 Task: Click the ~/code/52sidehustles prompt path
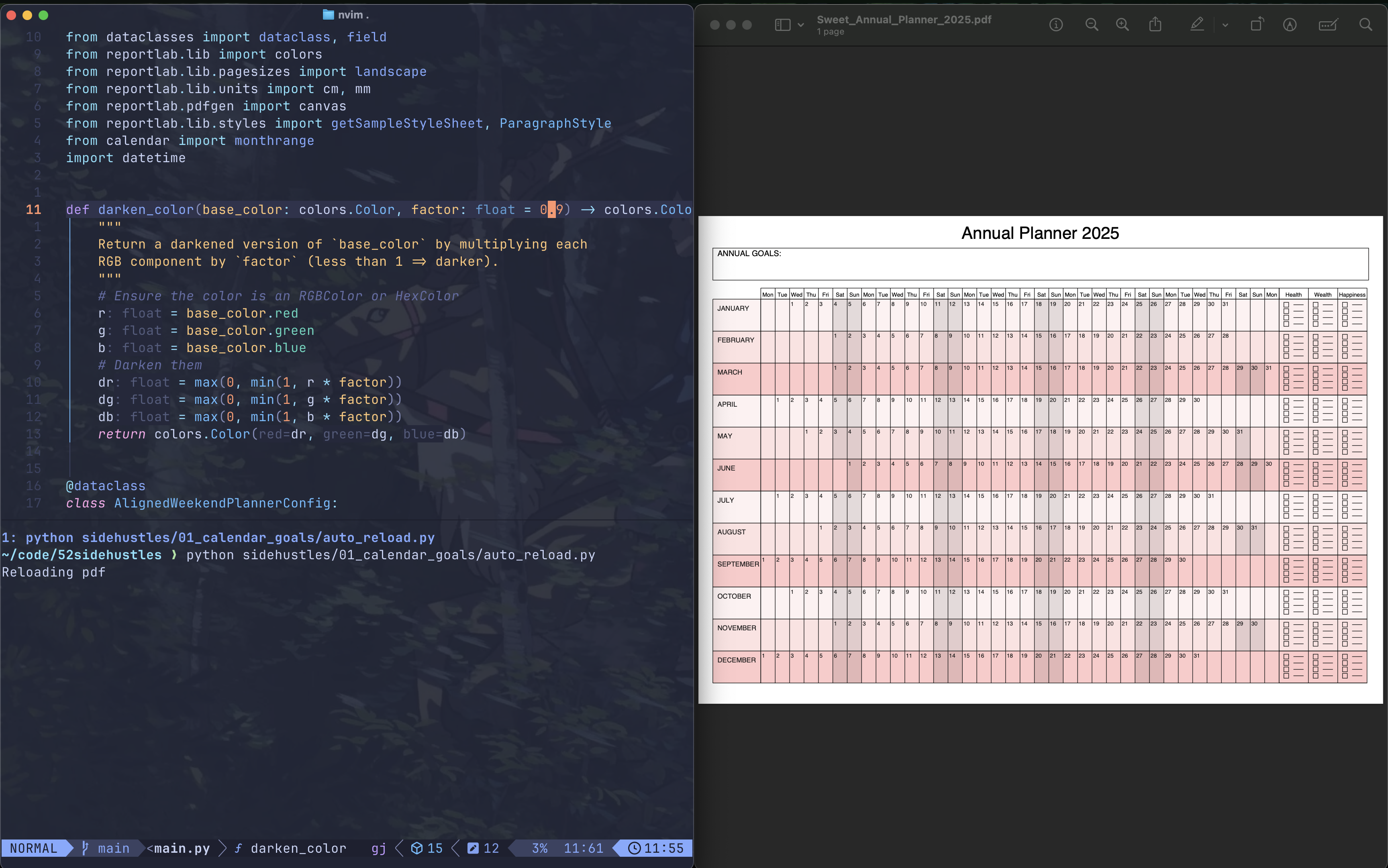coord(82,555)
